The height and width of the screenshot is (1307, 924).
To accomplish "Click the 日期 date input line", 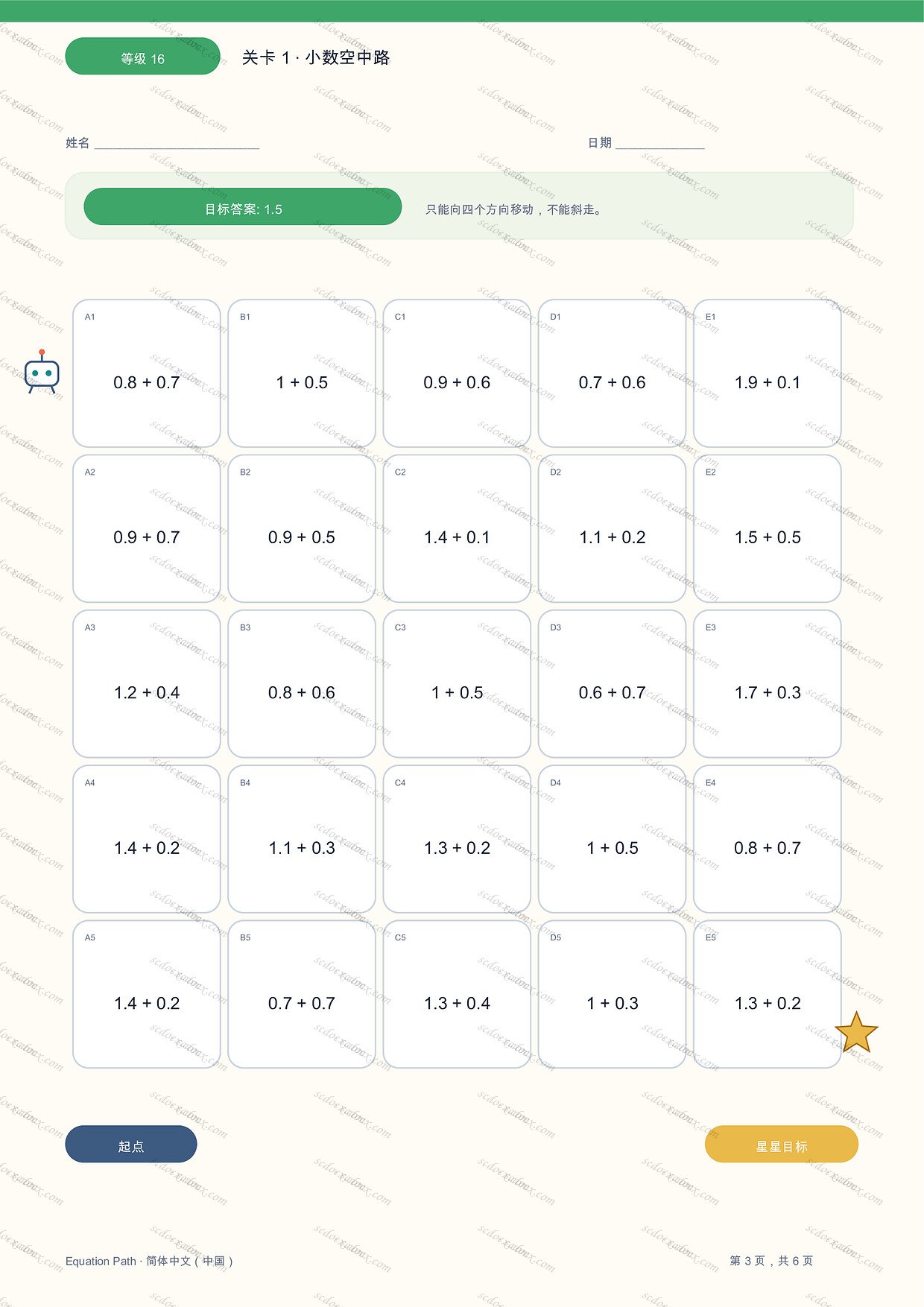I will pos(659,143).
